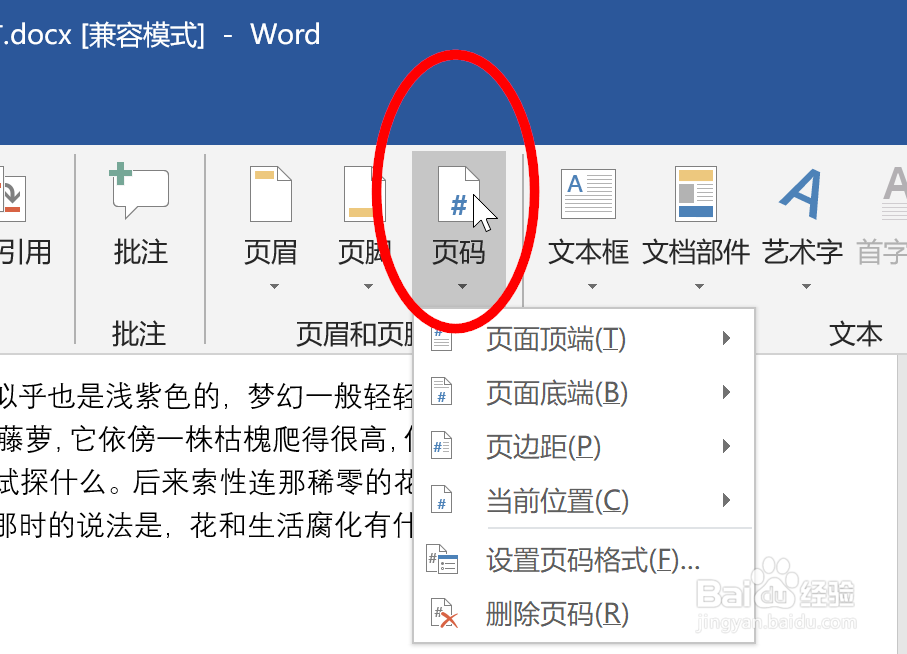907x654 pixels.
Task: Select 当前位置(C) menu entry
Action: click(584, 500)
